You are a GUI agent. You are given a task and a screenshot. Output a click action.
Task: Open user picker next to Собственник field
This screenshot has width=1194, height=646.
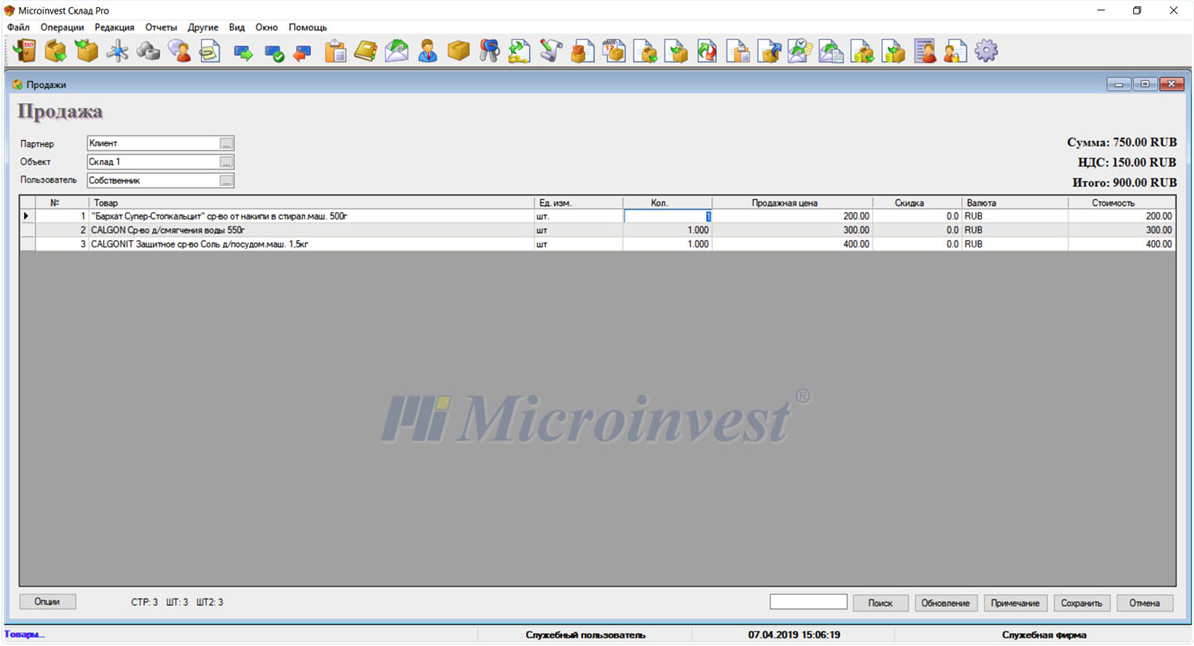227,181
